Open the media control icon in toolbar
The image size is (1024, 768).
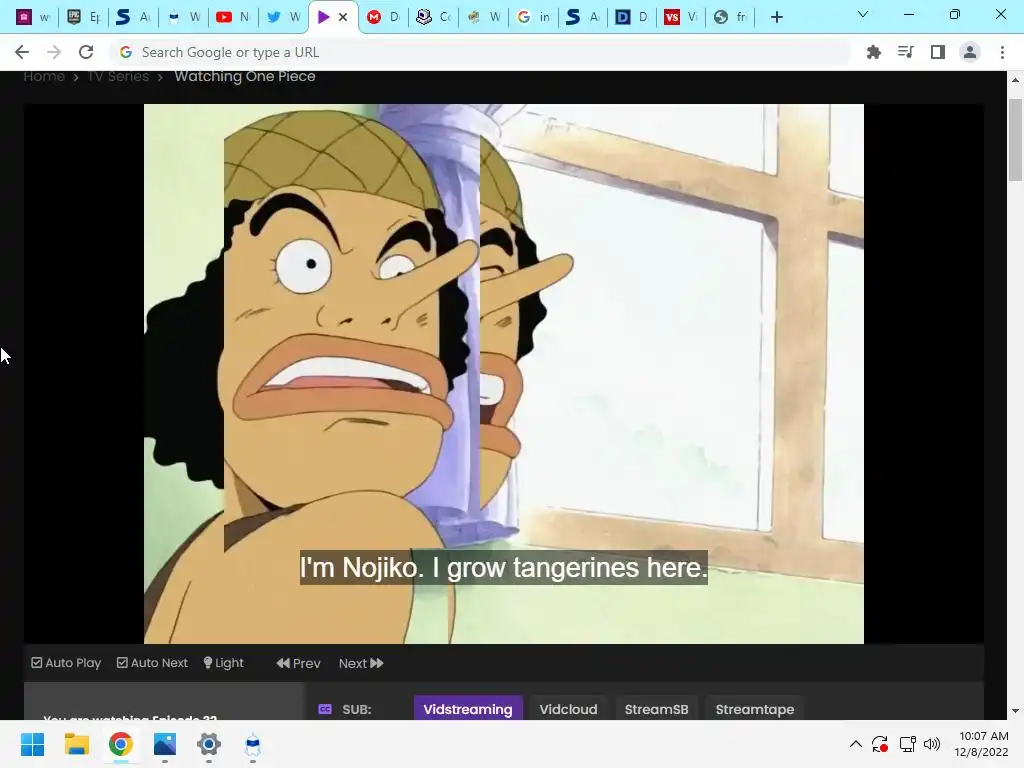(x=905, y=52)
